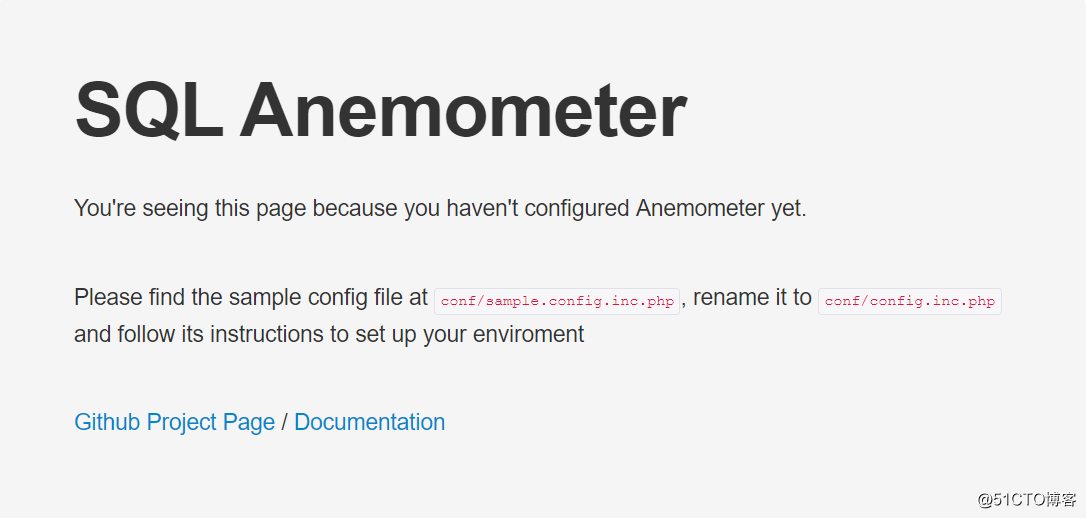The image size is (1086, 518).
Task: Open the Documentation link
Action: (x=369, y=422)
